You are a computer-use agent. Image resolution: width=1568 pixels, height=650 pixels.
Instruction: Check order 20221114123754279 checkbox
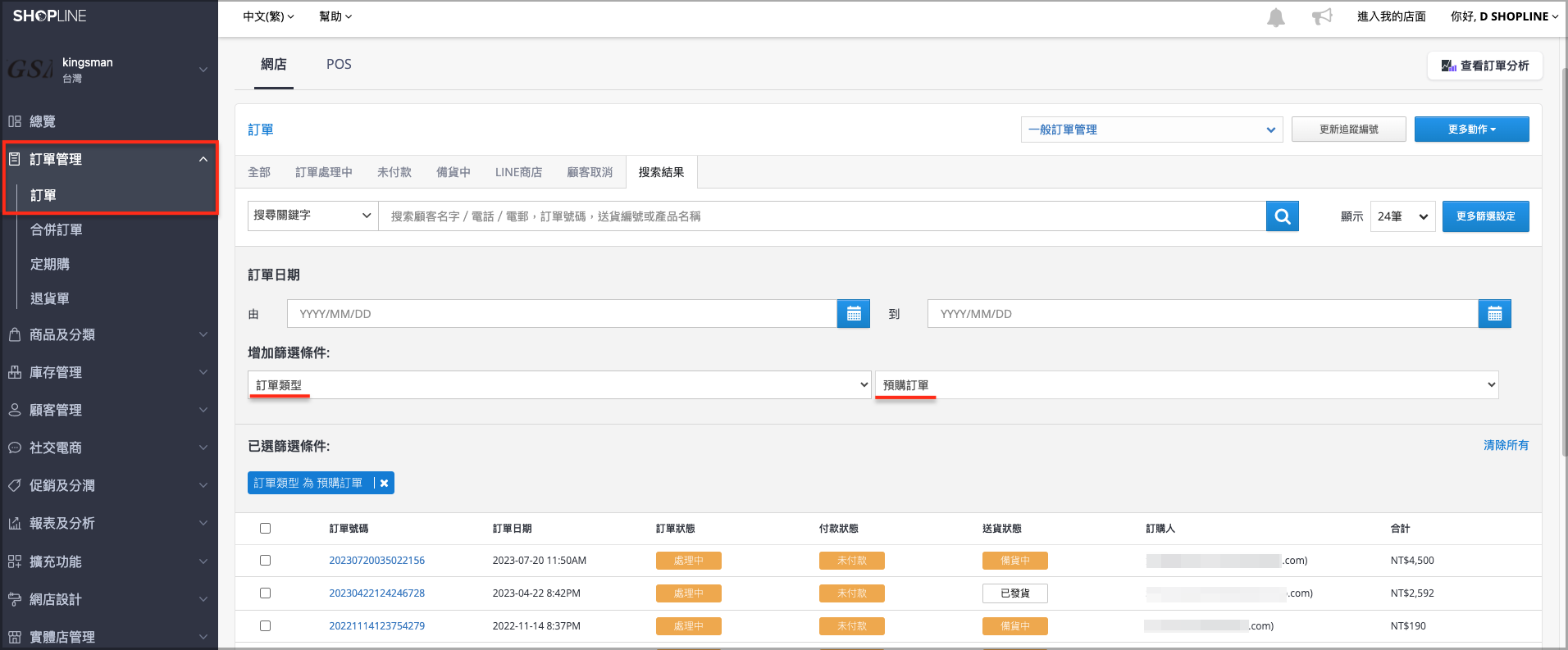(x=265, y=625)
